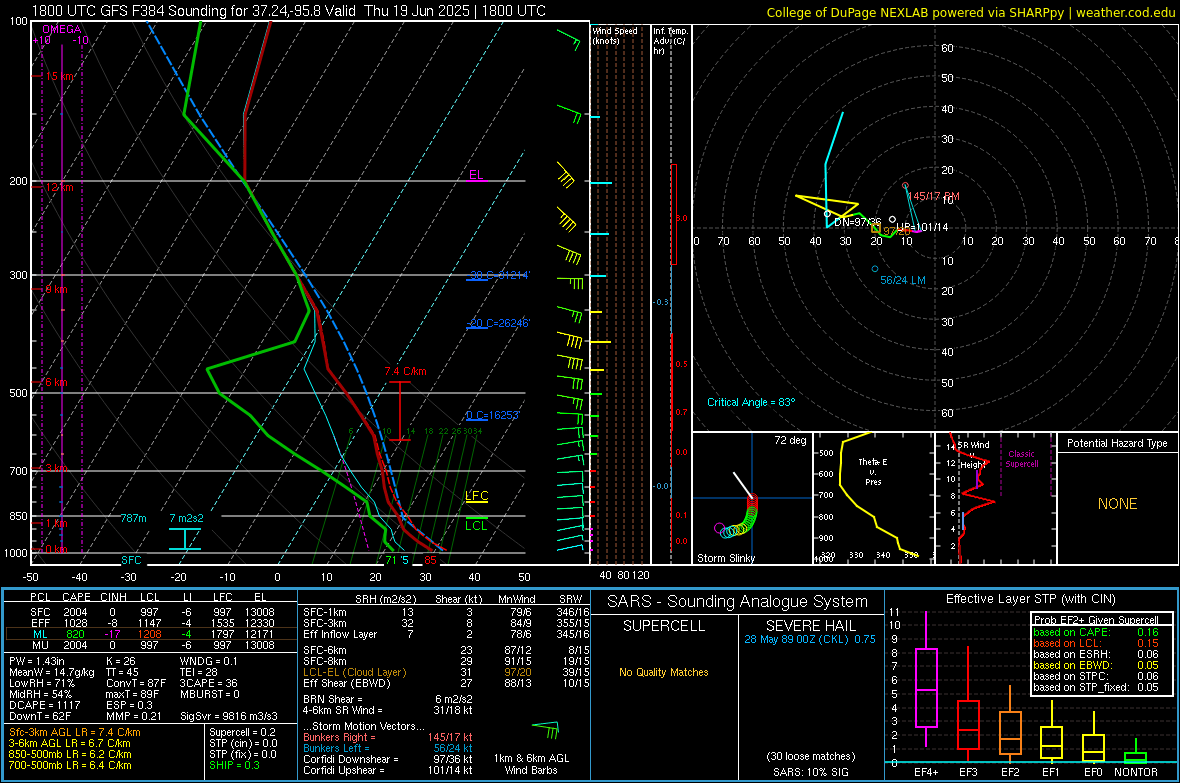Click the SigSvr = 9816 m3/s3 value

coord(229,716)
